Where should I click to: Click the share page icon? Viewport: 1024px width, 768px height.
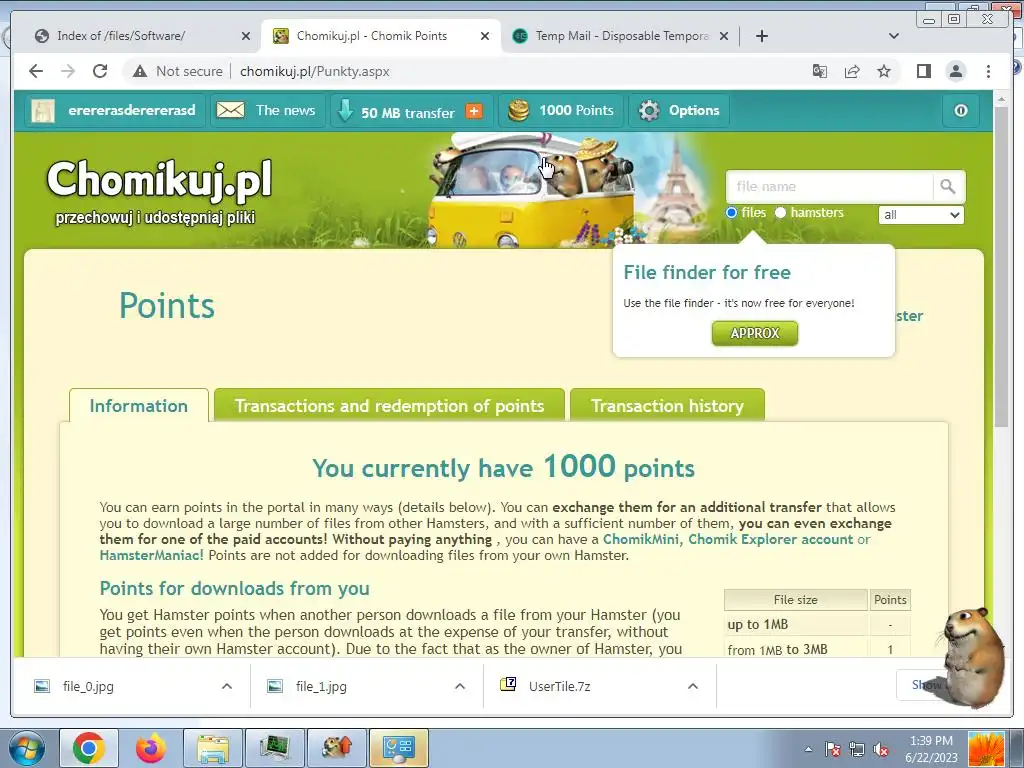852,71
